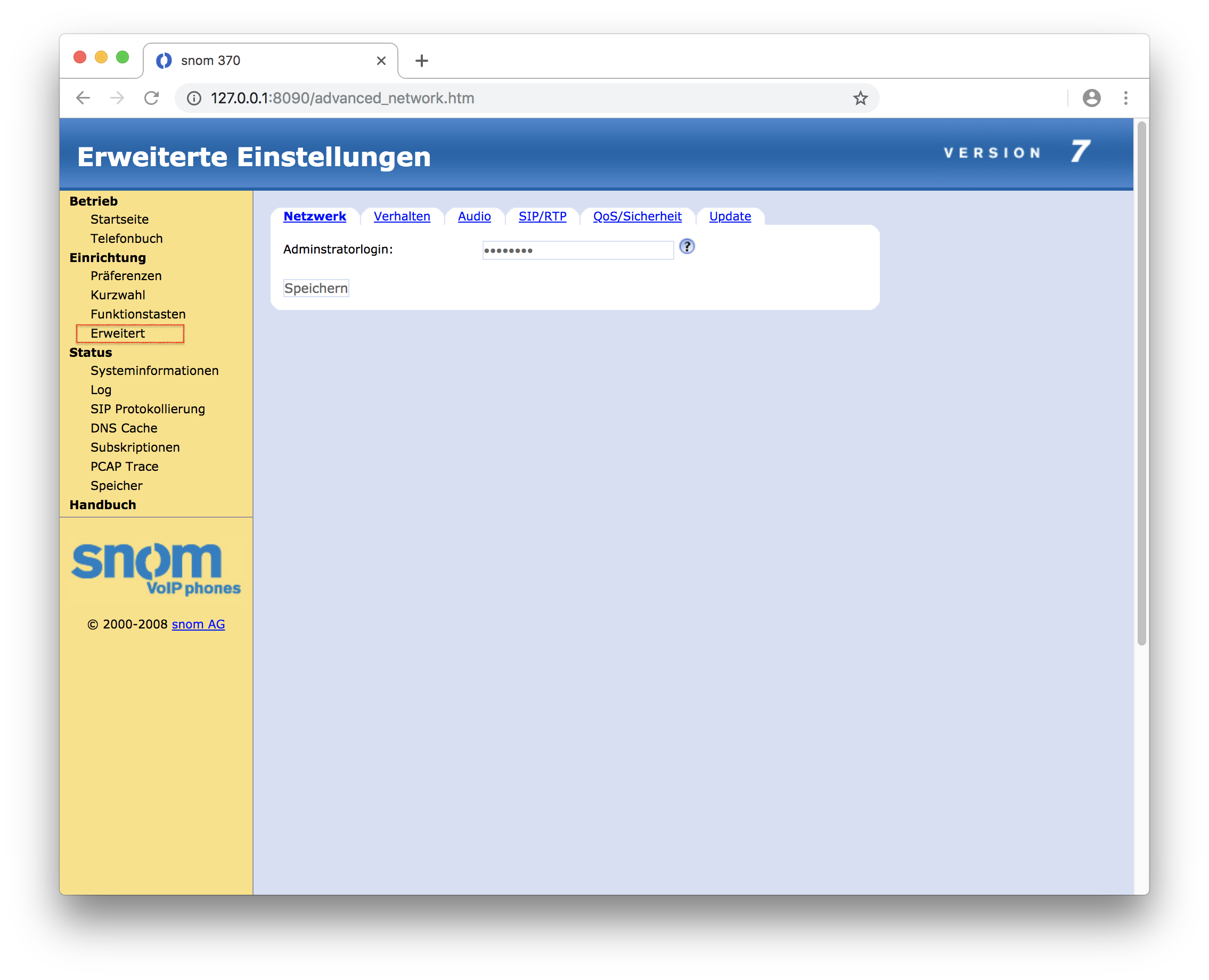The width and height of the screenshot is (1209, 980).
Task: Open the QoS/Sicherheit tab
Action: [x=636, y=216]
